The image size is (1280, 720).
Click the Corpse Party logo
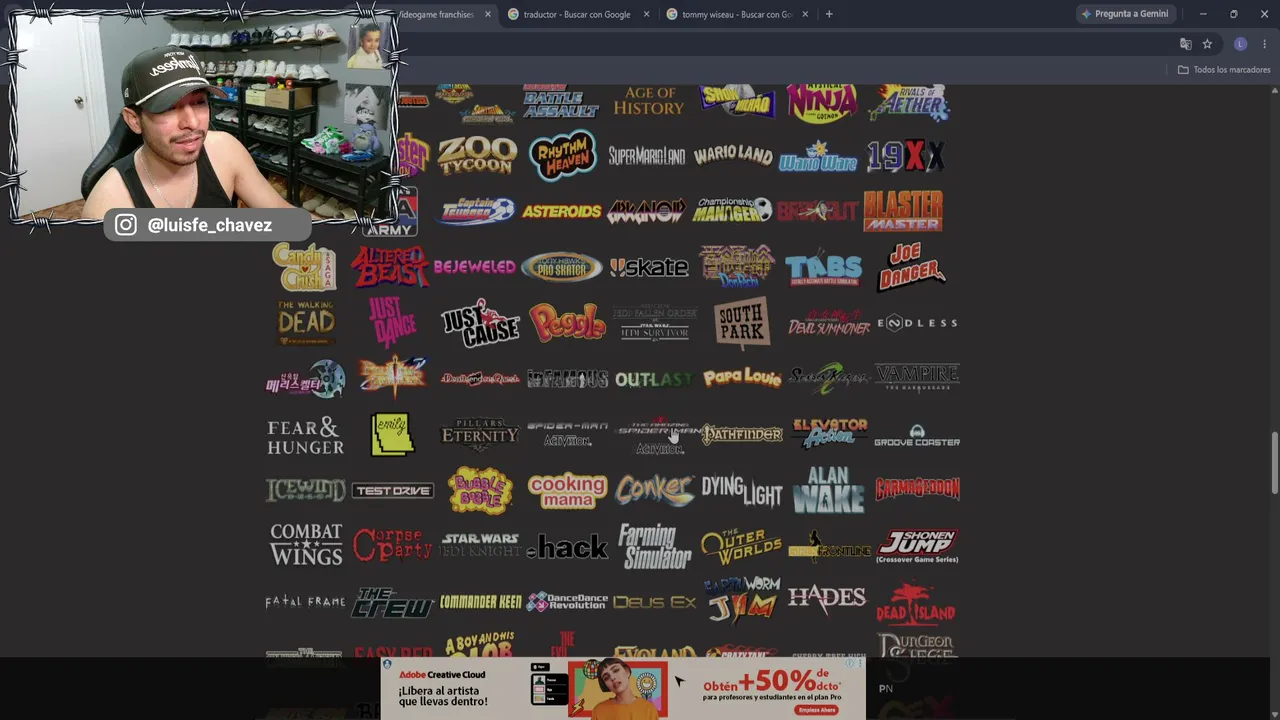tap(392, 545)
